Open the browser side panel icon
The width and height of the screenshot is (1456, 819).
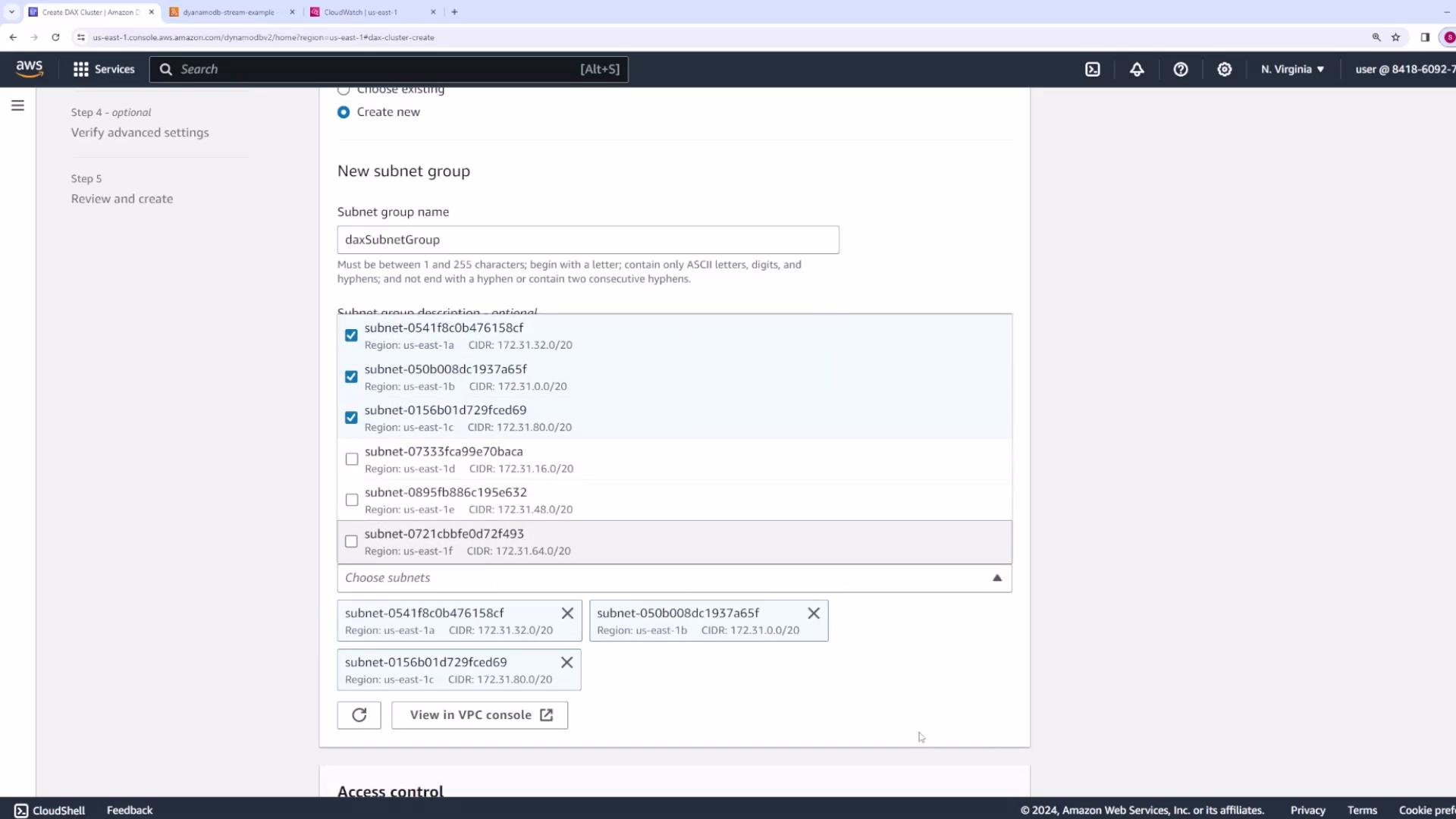[1425, 37]
